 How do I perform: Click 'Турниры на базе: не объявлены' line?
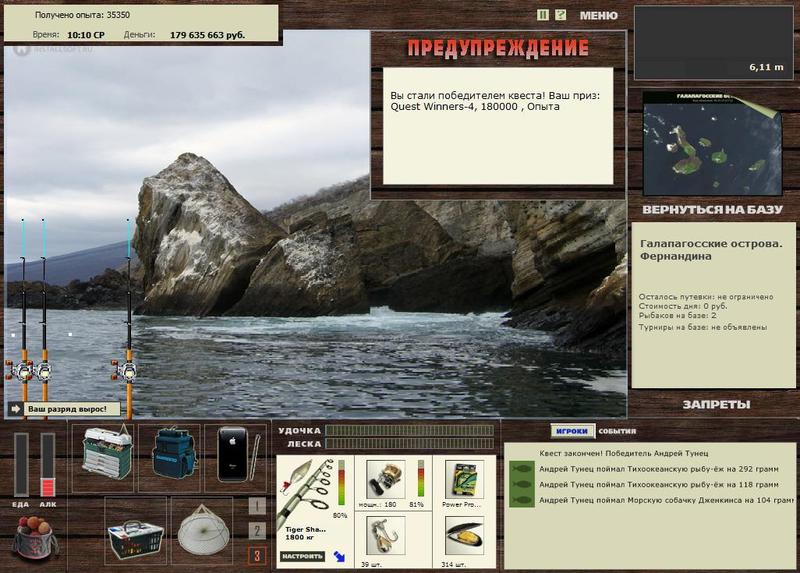click(x=703, y=327)
